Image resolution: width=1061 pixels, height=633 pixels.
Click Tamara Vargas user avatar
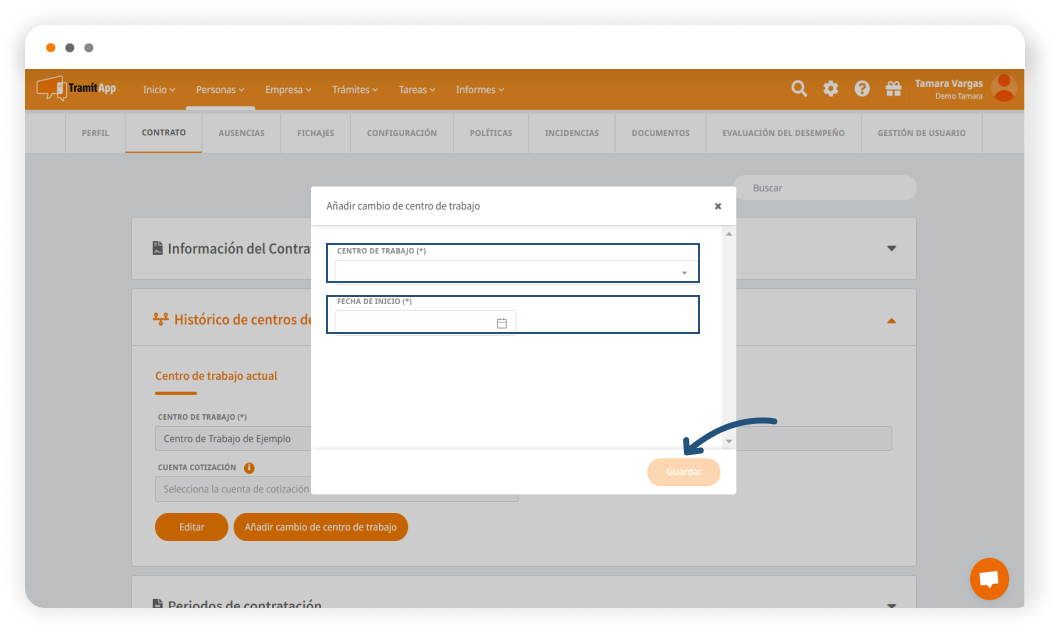(1003, 88)
